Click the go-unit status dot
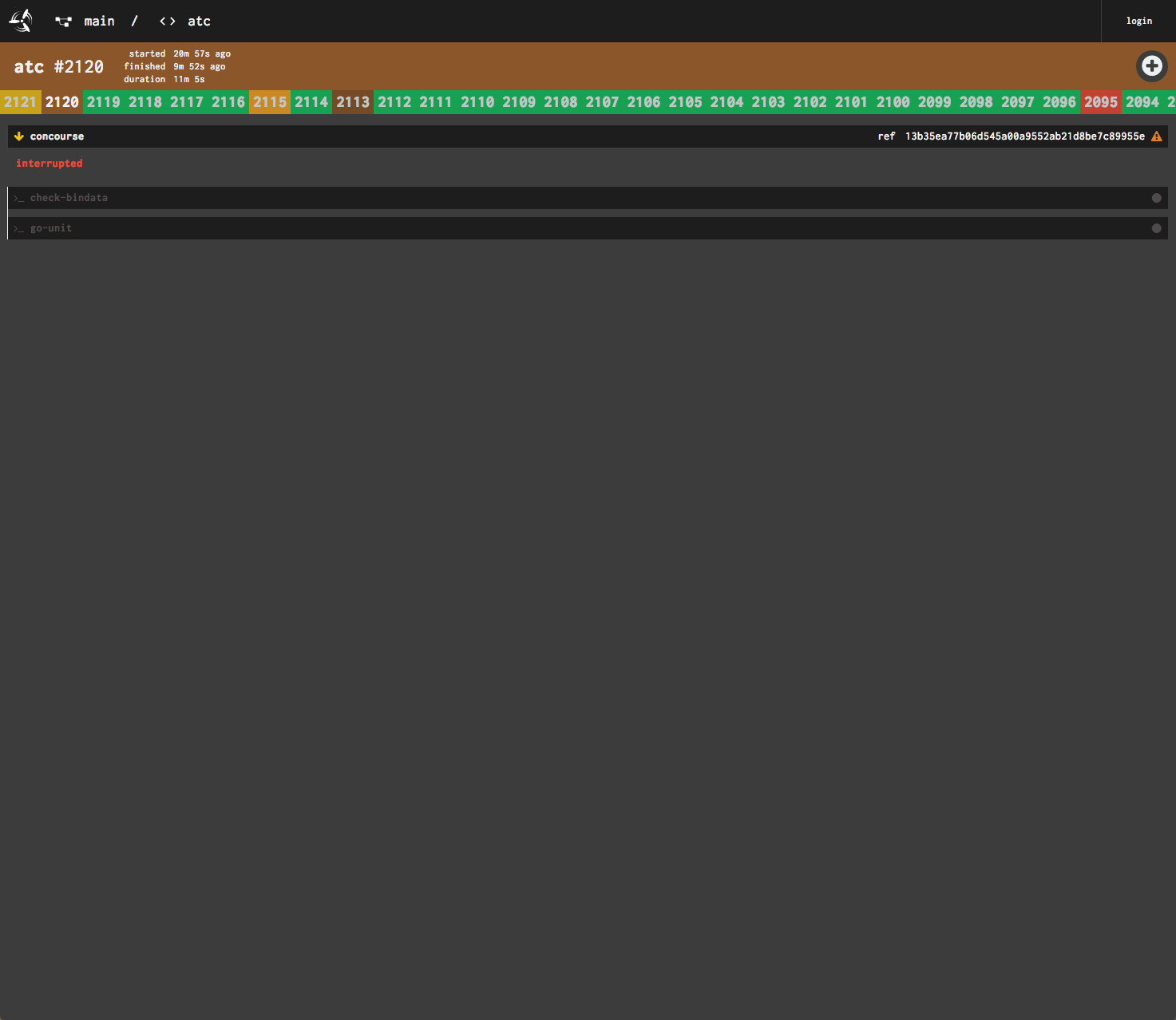 pos(1156,228)
